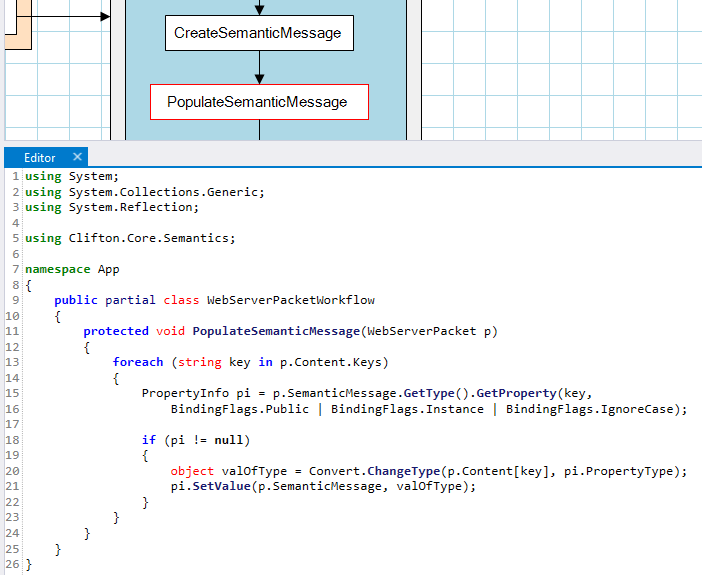
Task: Click 'p.Content.Keys' on line 13
Action: tap(331, 362)
